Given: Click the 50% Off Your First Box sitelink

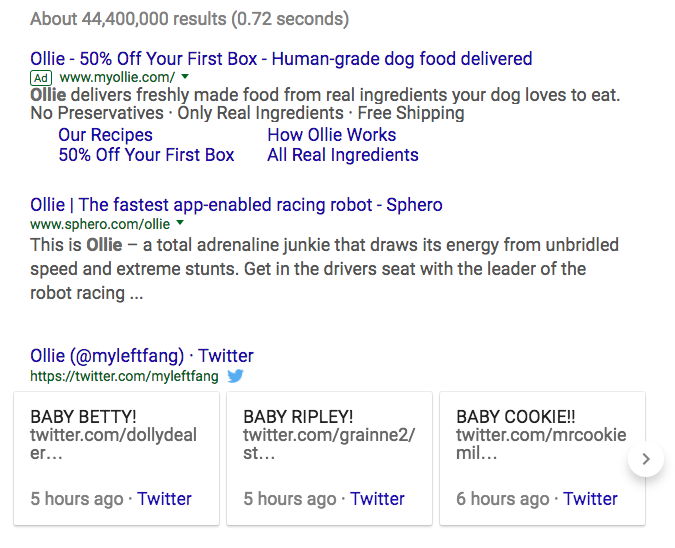Looking at the screenshot, I should [146, 155].
